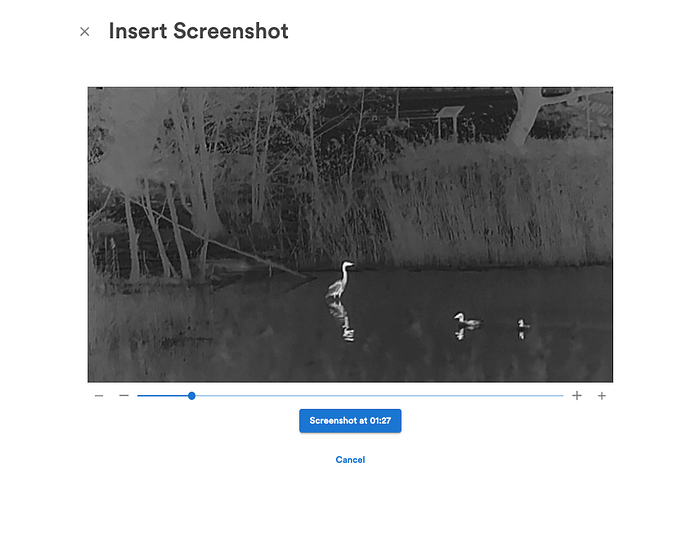This screenshot has width=700, height=538.
Task: Click the small bird at far right on the water
Action: [523, 324]
